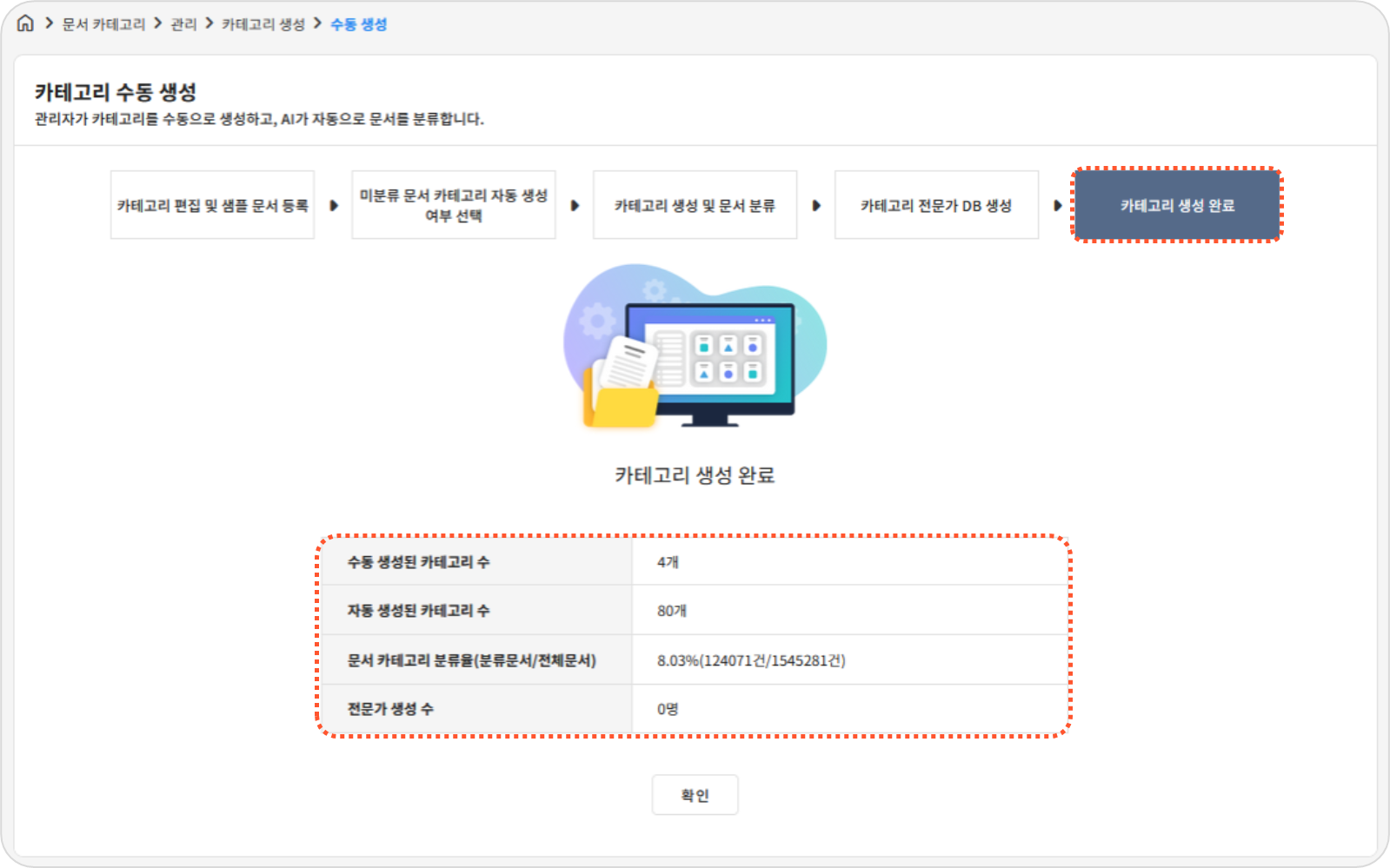This screenshot has width=1390, height=868.
Task: Go to the 관리 breadcrumb level
Action: pos(183,24)
